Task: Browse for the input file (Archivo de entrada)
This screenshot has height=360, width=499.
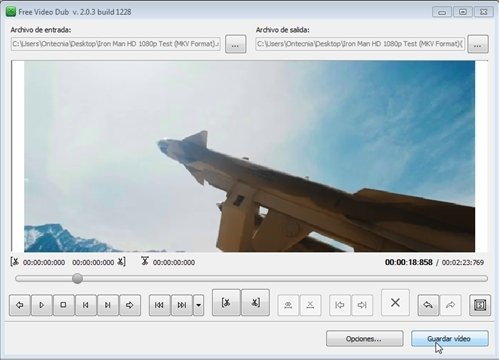Action: [236, 44]
